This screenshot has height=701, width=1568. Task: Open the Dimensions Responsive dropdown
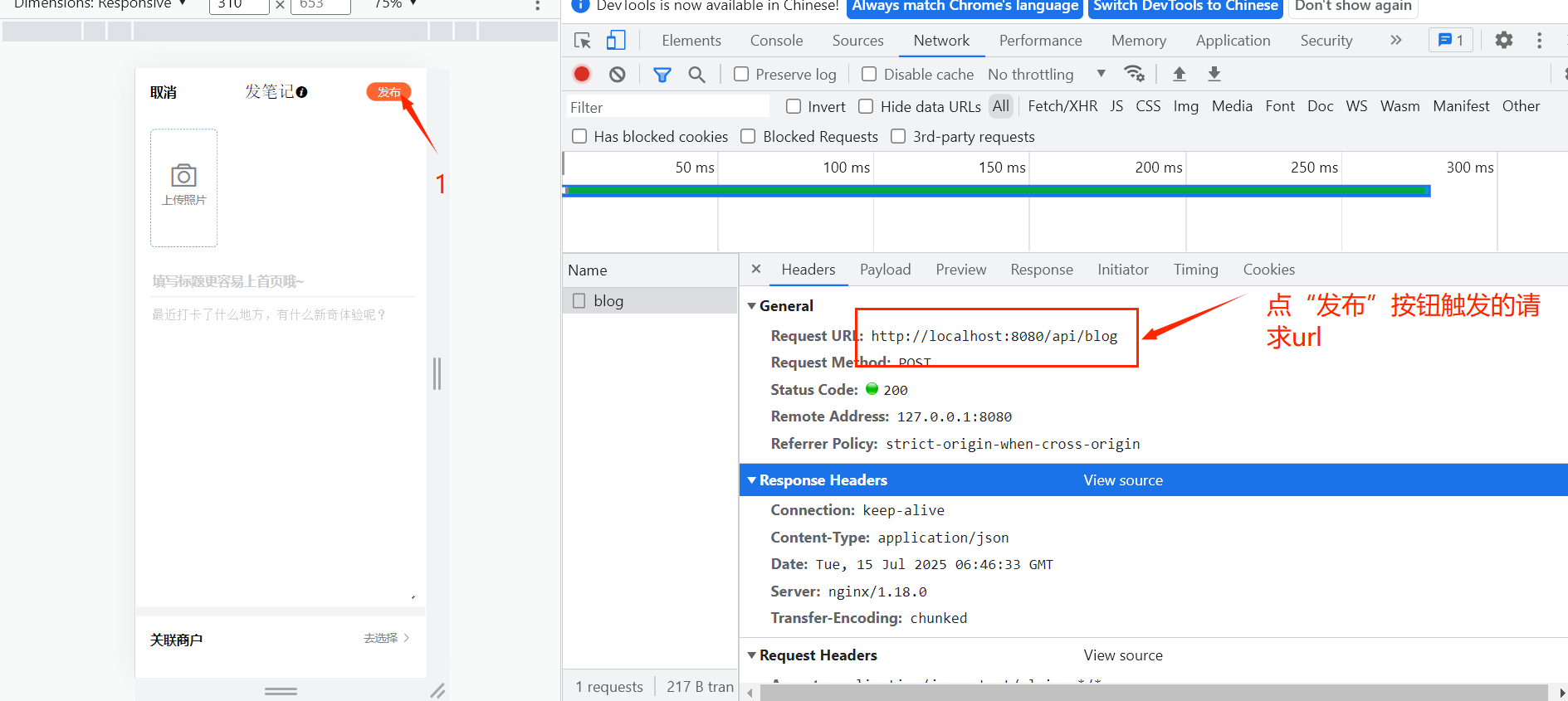[x=100, y=5]
